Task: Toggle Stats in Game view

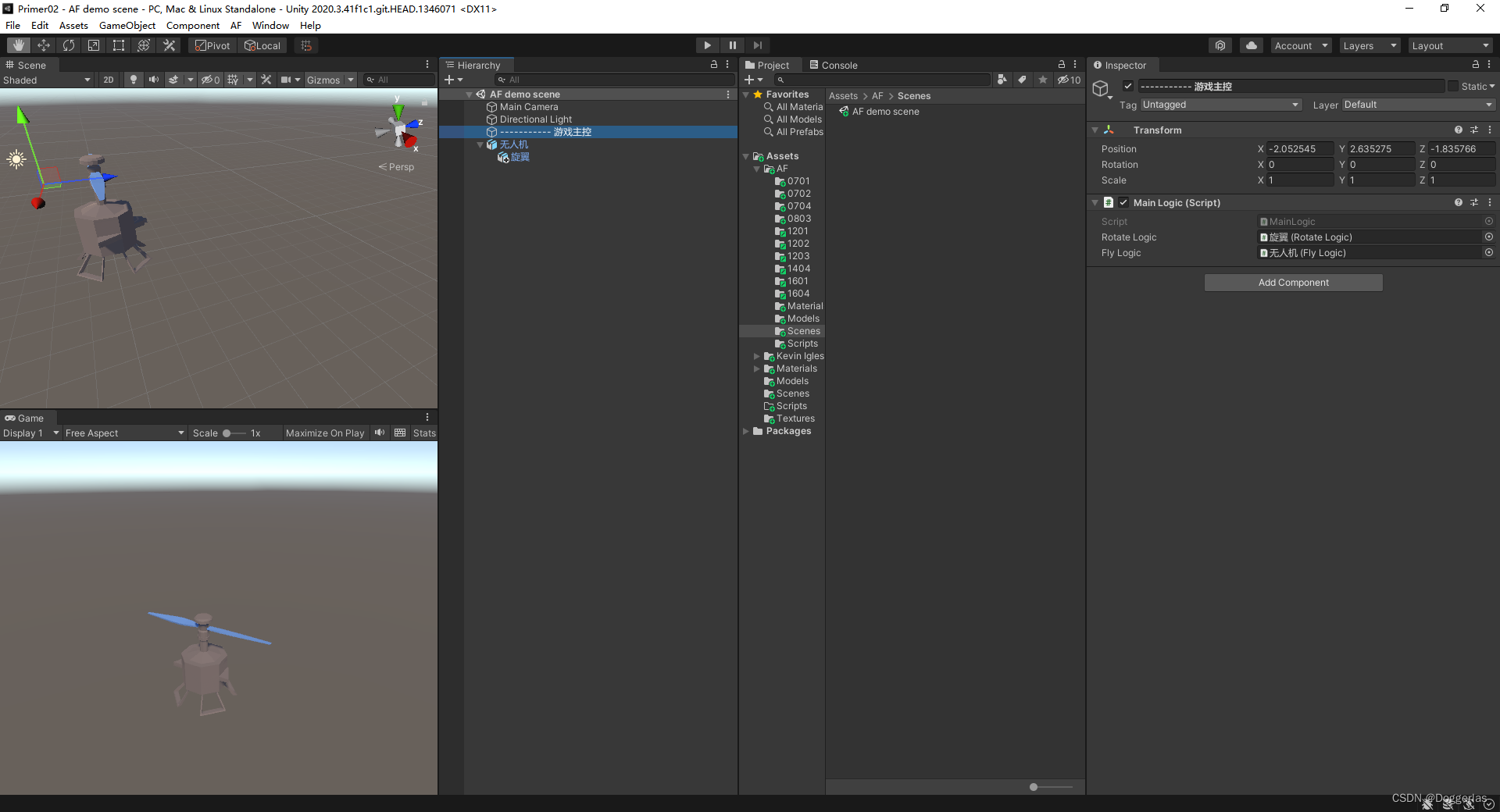Action: point(424,433)
